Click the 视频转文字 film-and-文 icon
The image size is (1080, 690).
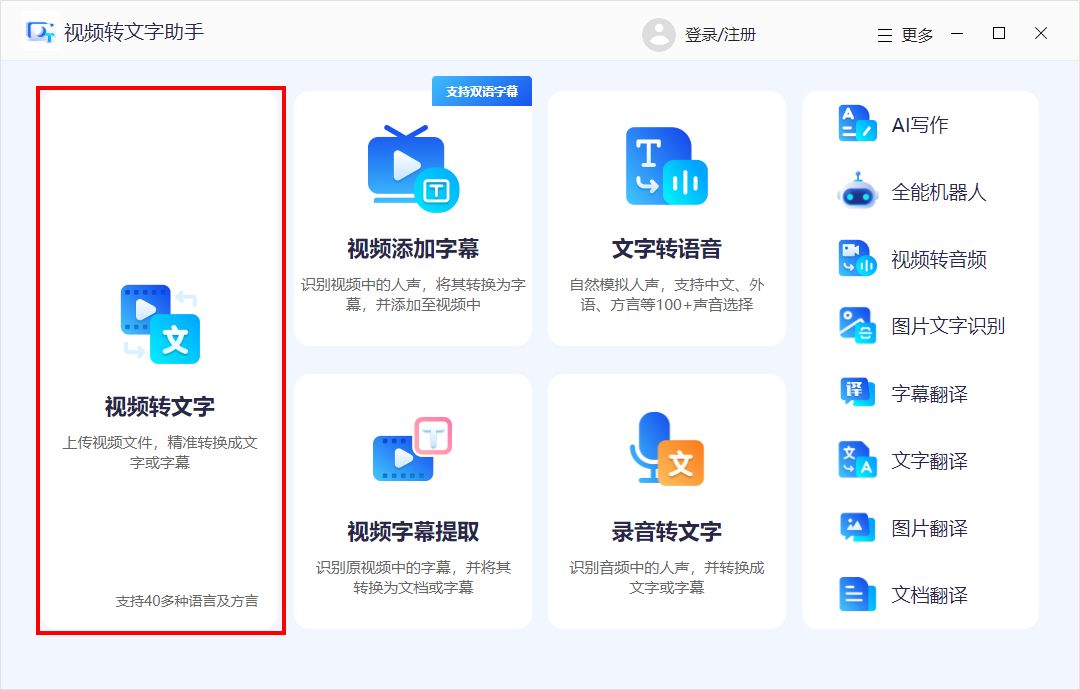[x=160, y=324]
